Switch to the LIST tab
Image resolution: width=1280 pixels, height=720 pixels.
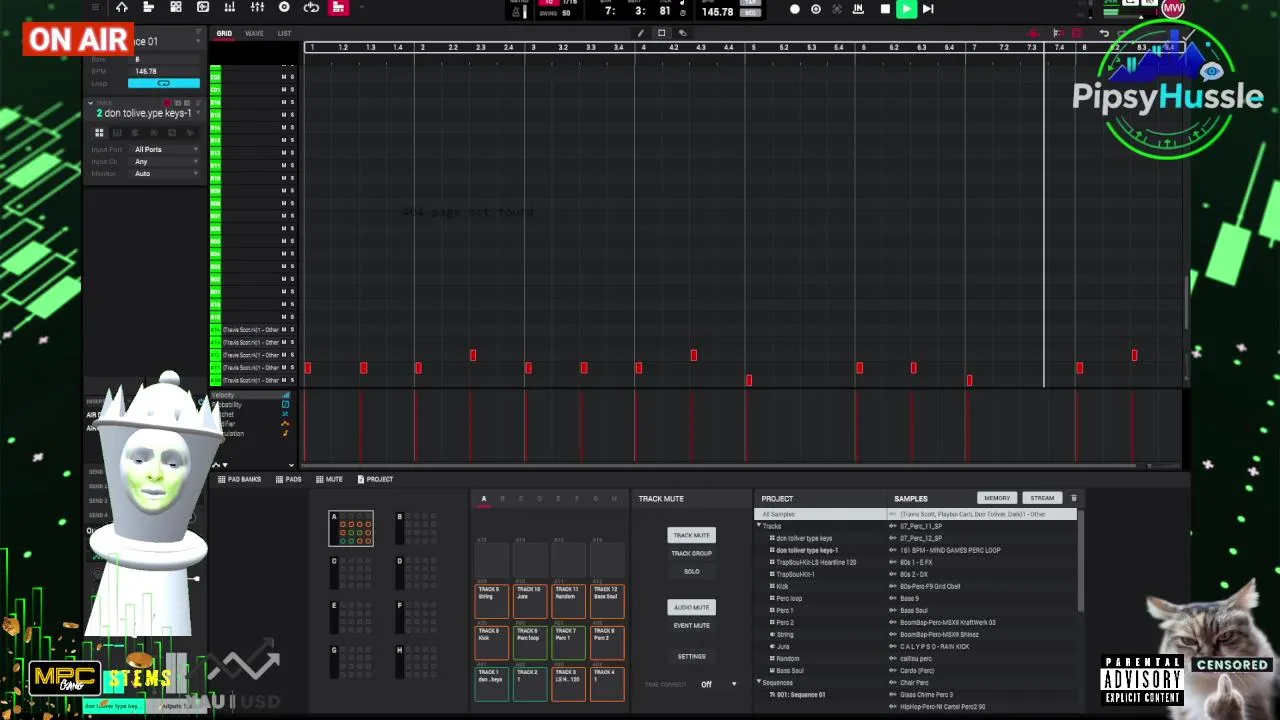284,33
